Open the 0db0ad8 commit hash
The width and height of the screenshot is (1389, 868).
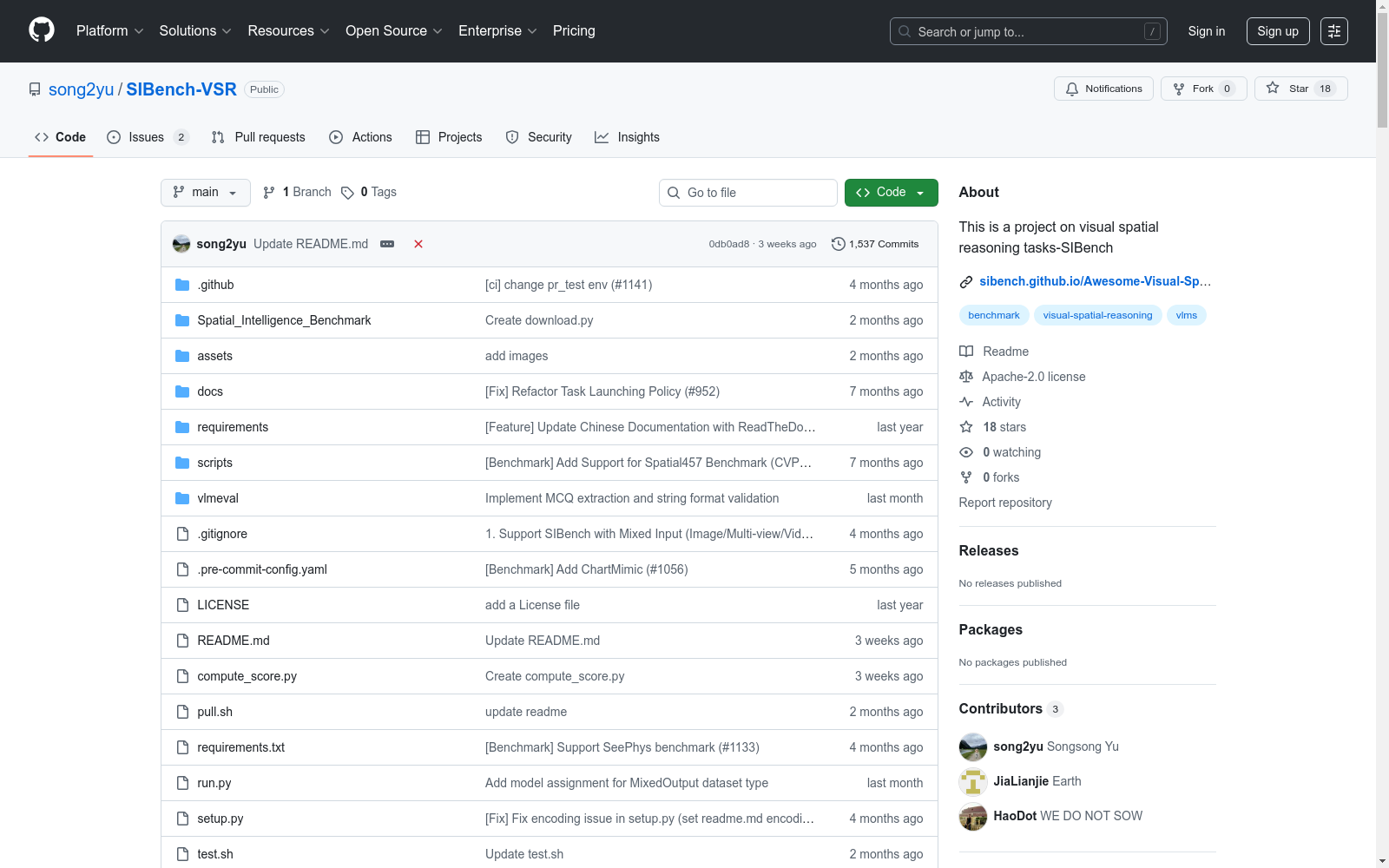pos(729,244)
